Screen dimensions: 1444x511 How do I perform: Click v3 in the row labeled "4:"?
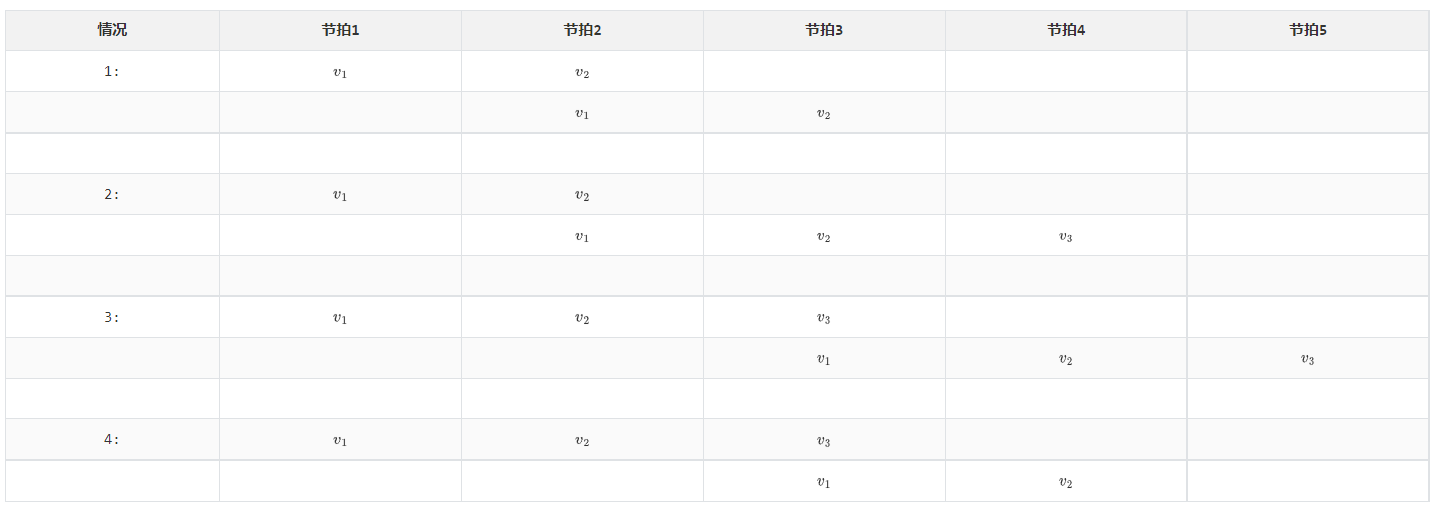(824, 441)
